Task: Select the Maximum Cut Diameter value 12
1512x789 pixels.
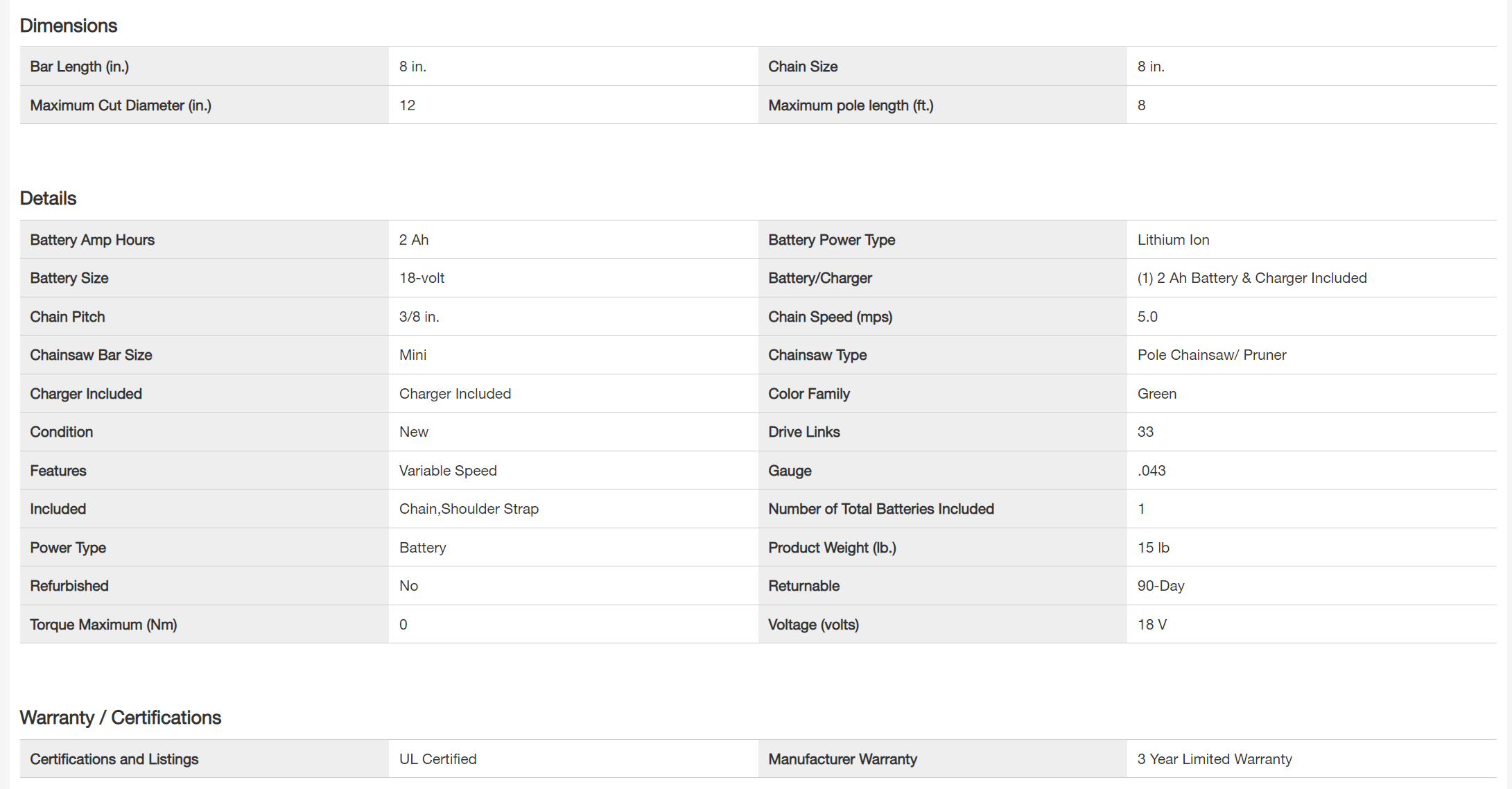Action: [x=407, y=105]
